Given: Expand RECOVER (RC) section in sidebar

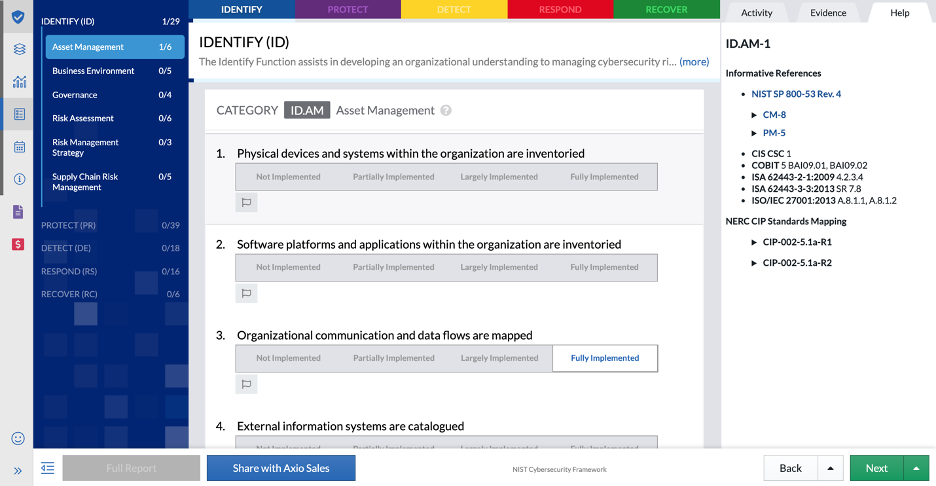Looking at the screenshot, I should 110,294.
